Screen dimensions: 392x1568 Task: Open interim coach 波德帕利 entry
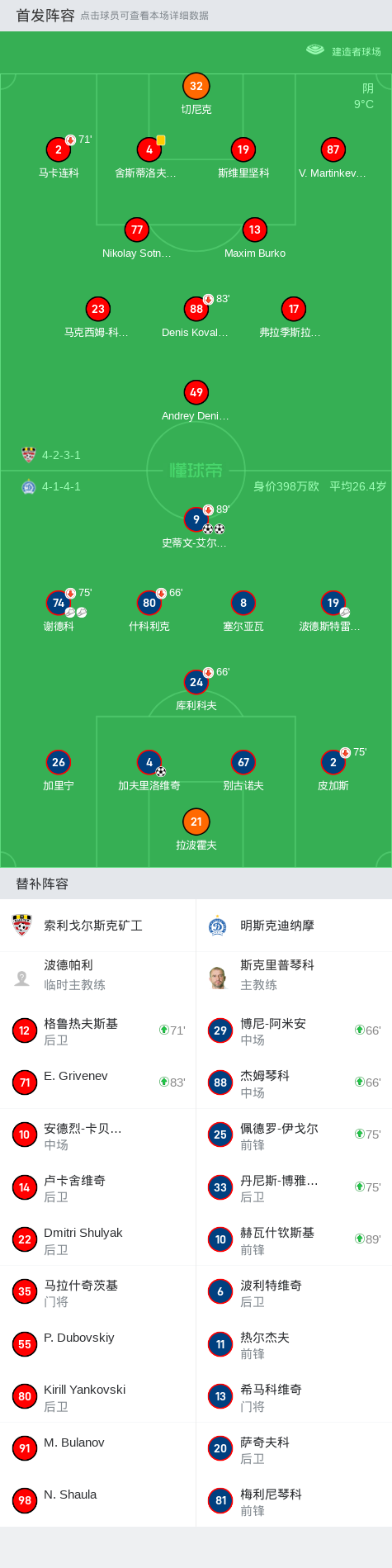(98, 978)
